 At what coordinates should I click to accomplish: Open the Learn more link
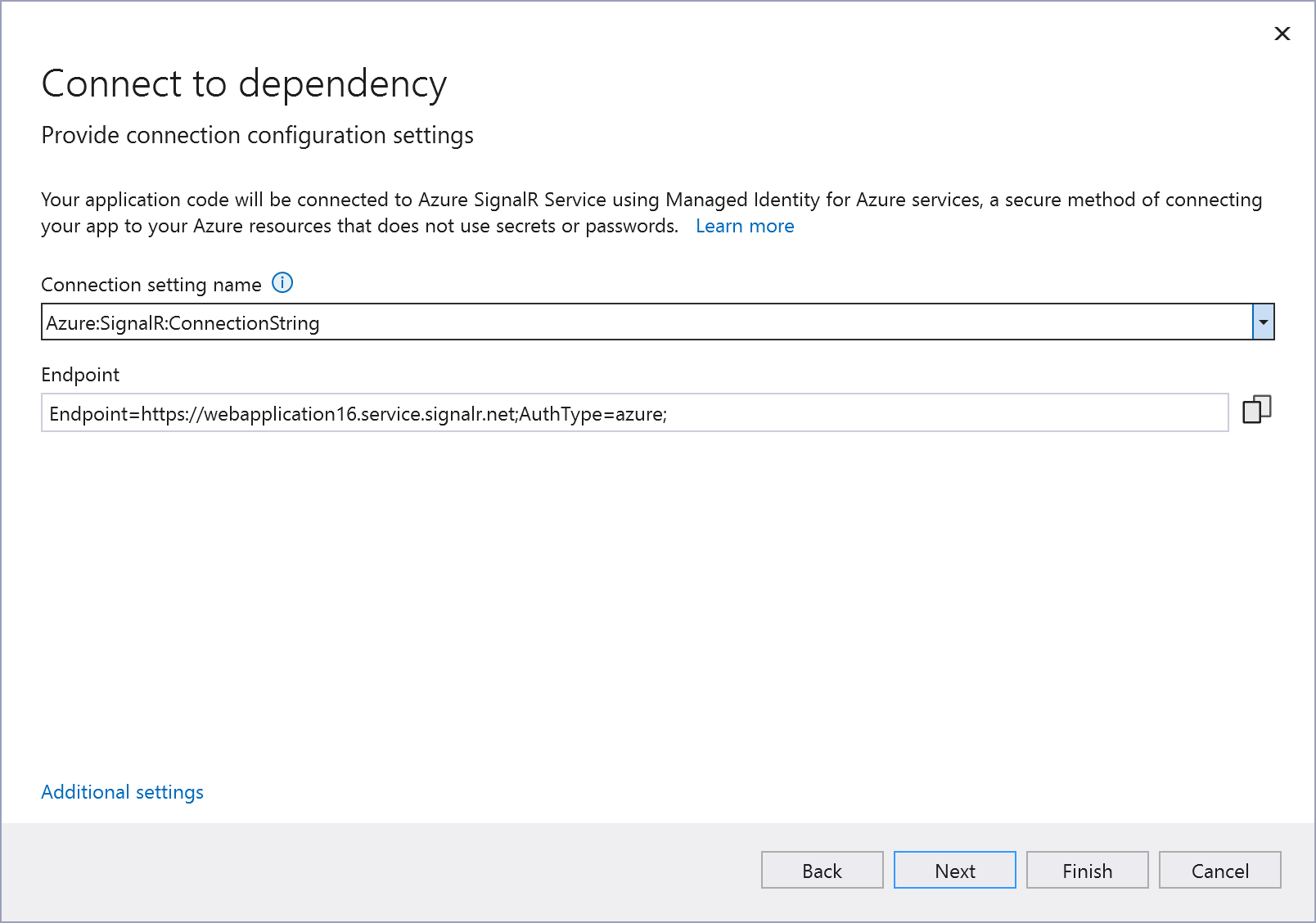point(745,226)
